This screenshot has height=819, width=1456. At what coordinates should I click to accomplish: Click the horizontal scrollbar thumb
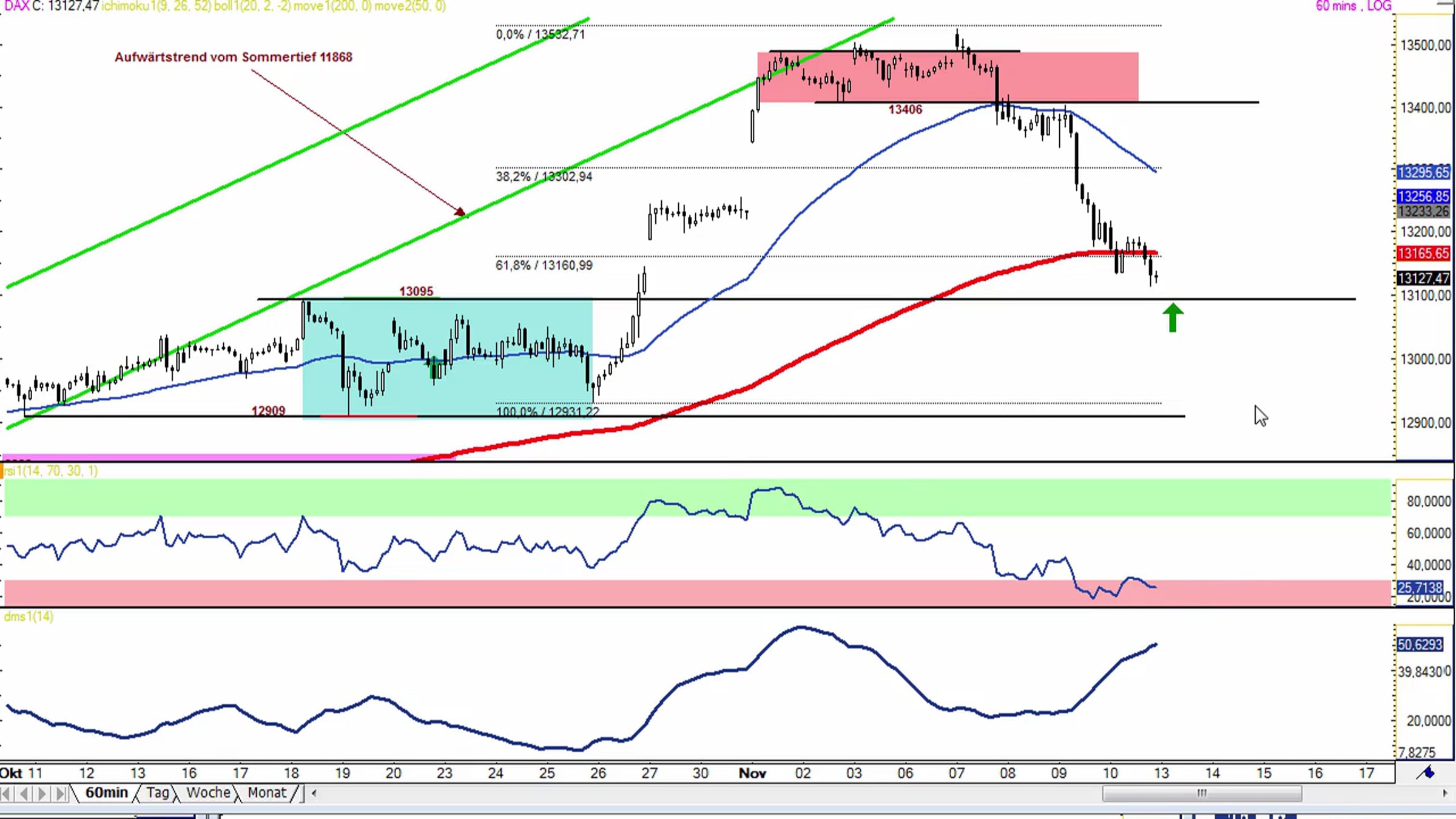click(1202, 793)
